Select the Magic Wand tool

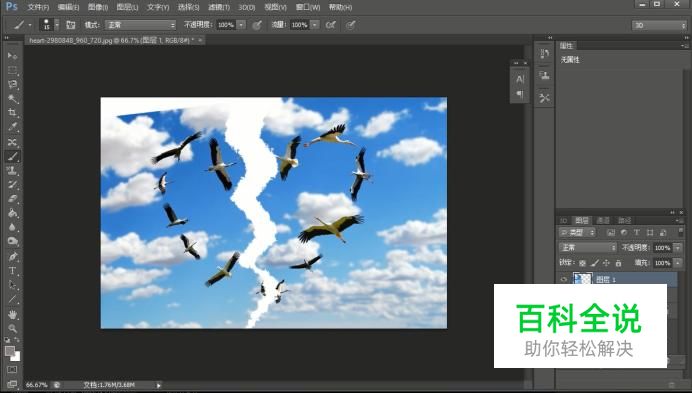point(12,98)
